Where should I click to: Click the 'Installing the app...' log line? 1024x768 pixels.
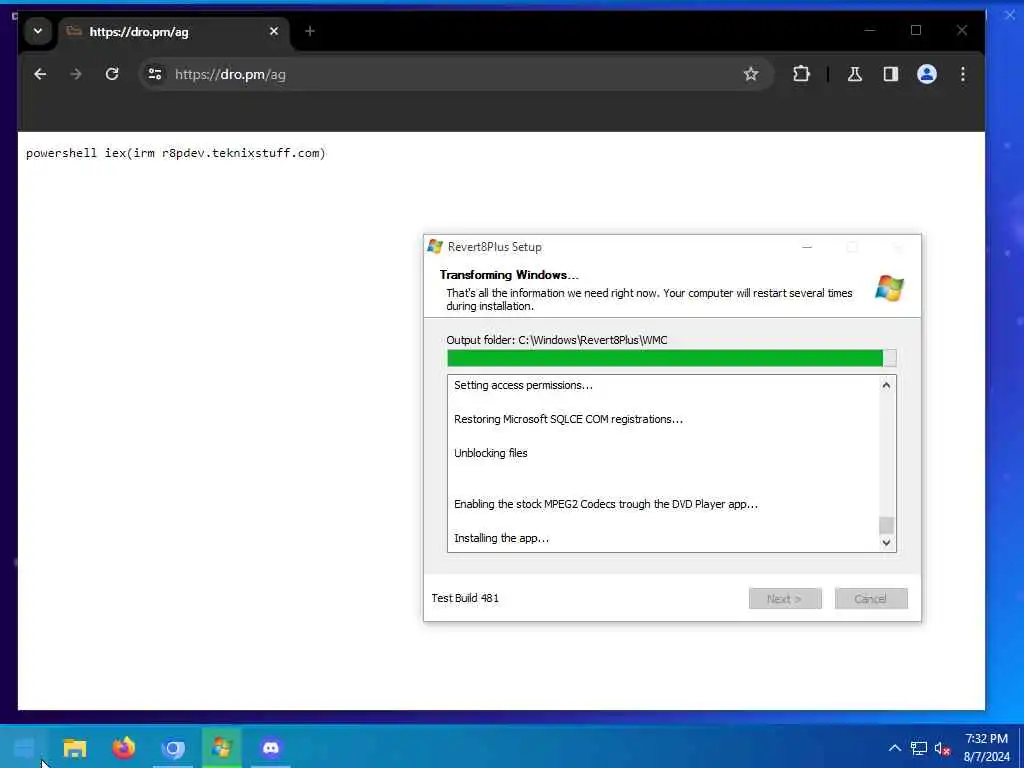502,538
